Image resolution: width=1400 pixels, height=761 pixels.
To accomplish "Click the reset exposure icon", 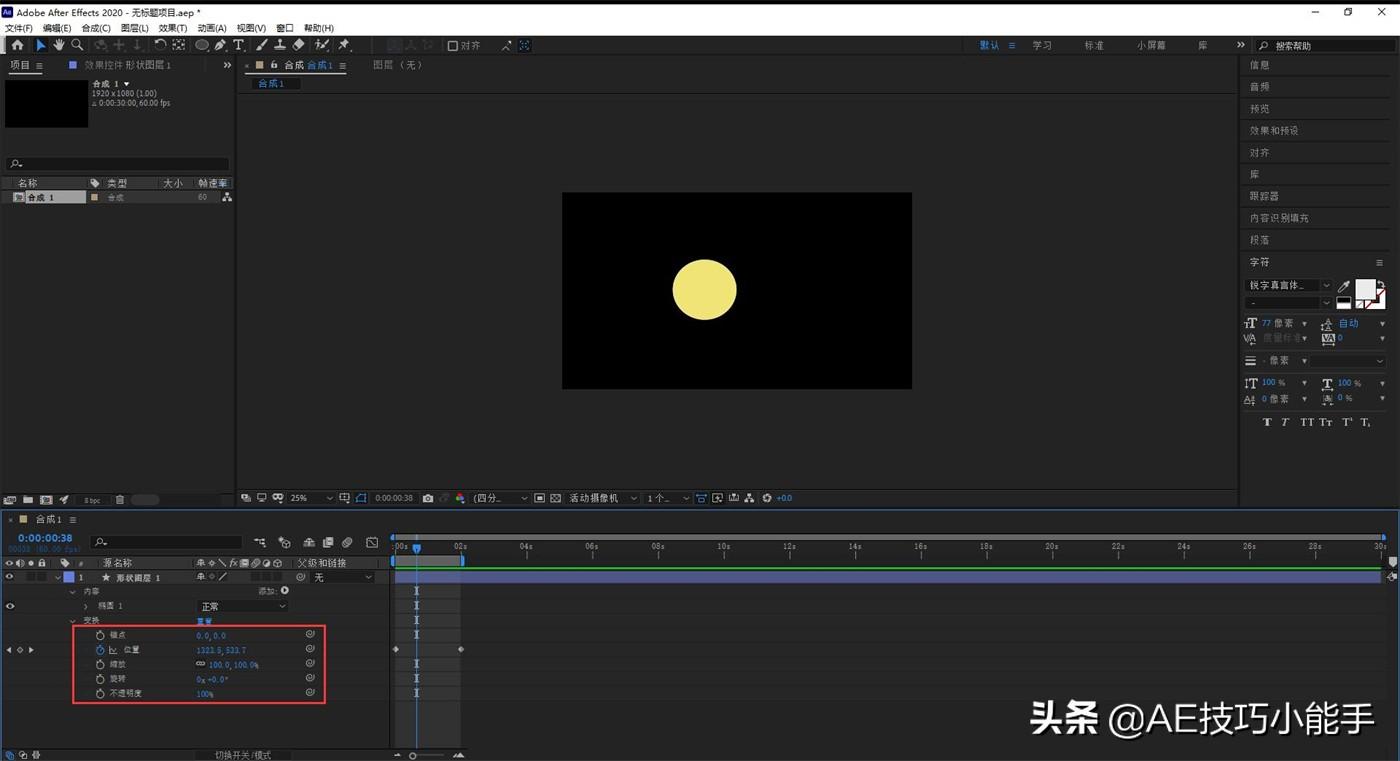I will tap(767, 498).
